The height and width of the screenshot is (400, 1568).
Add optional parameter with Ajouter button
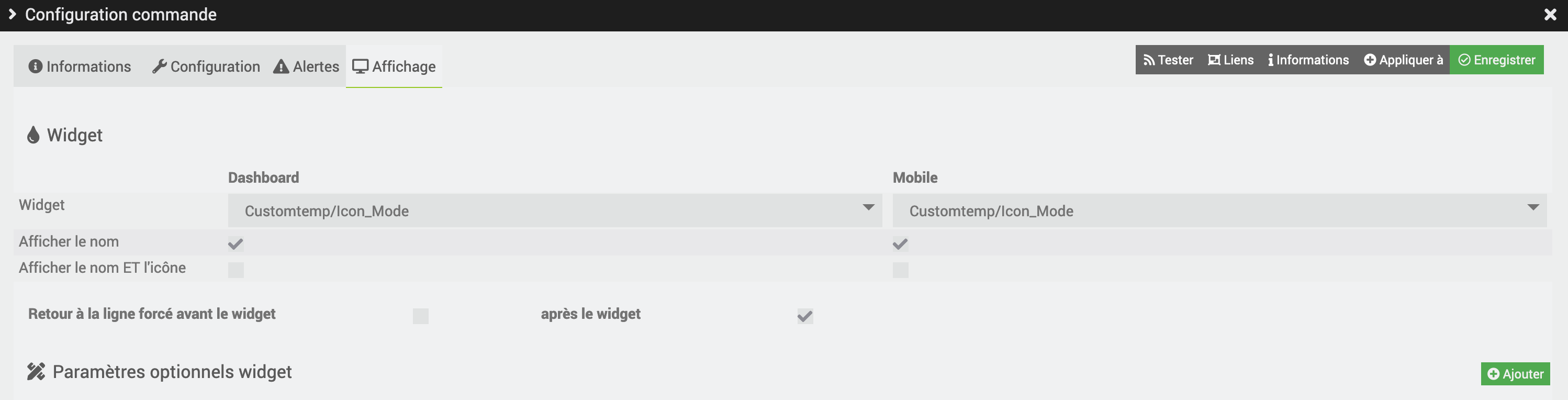click(1515, 374)
